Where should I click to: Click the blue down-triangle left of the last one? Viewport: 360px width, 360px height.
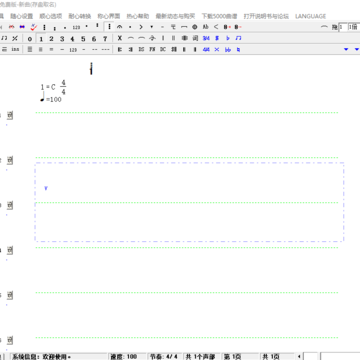click(x=346, y=49)
